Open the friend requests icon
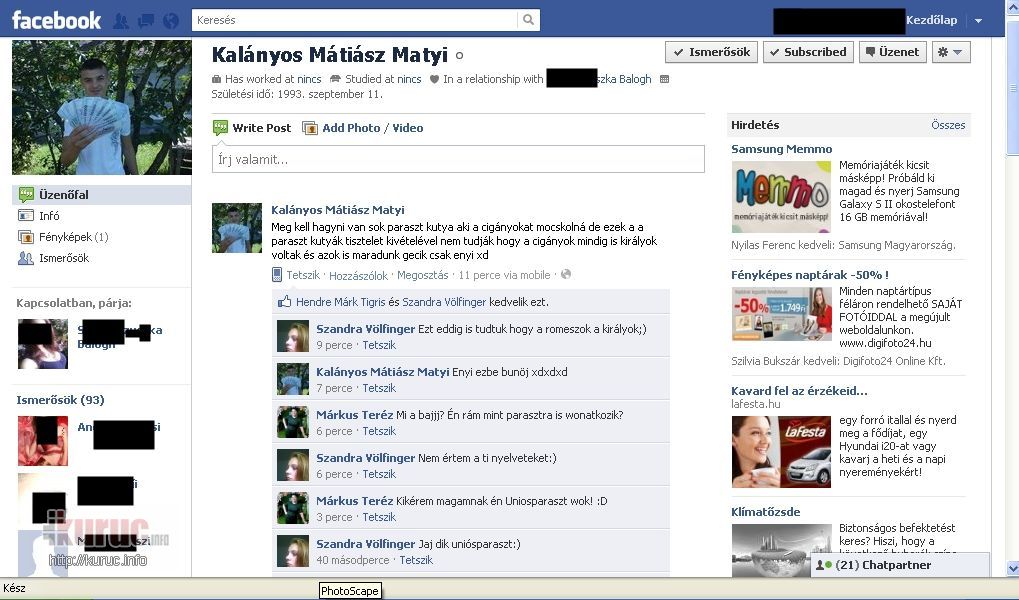 click(x=121, y=21)
